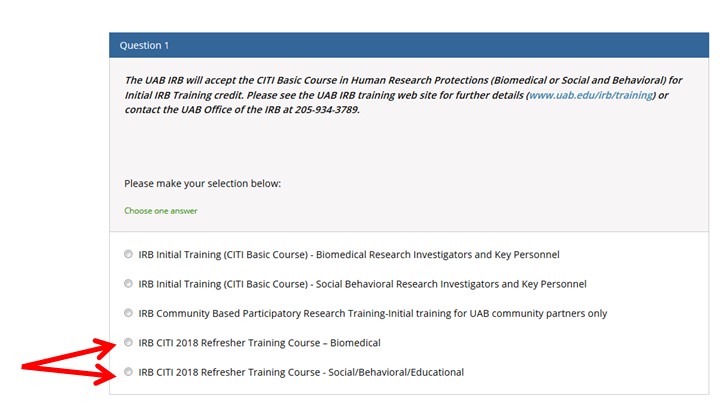Click 'Please make your selection below' prompt

tap(203, 184)
